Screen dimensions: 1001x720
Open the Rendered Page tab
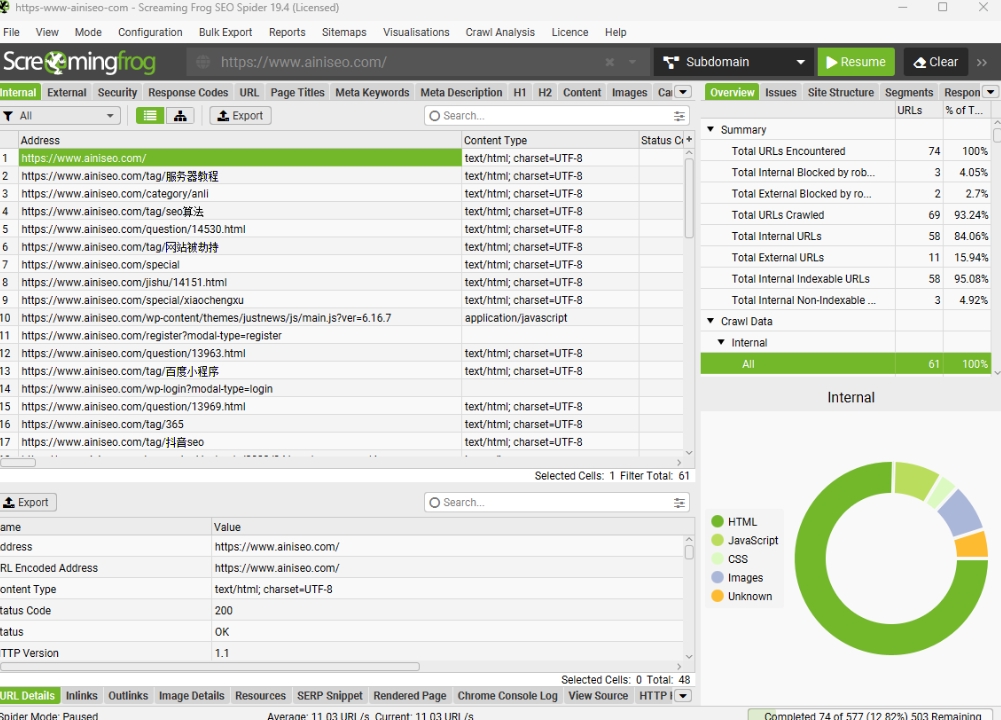[410, 696]
